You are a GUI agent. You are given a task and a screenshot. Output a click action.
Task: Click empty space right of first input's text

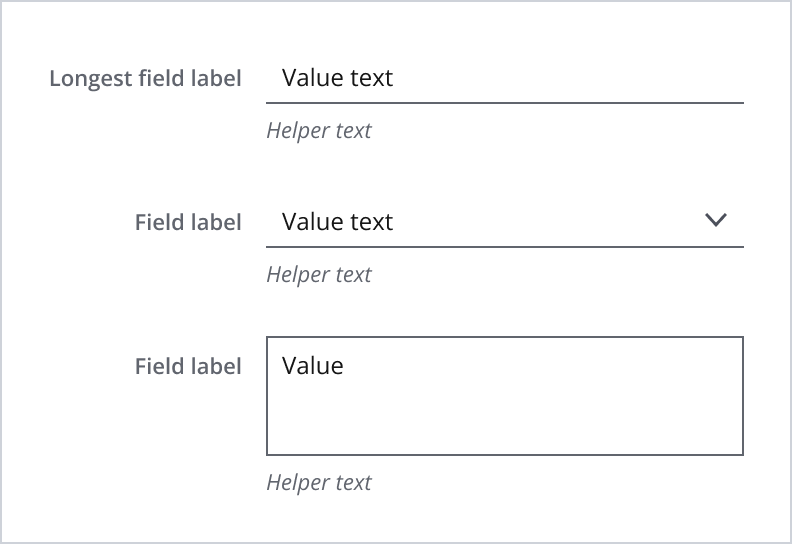click(580, 78)
